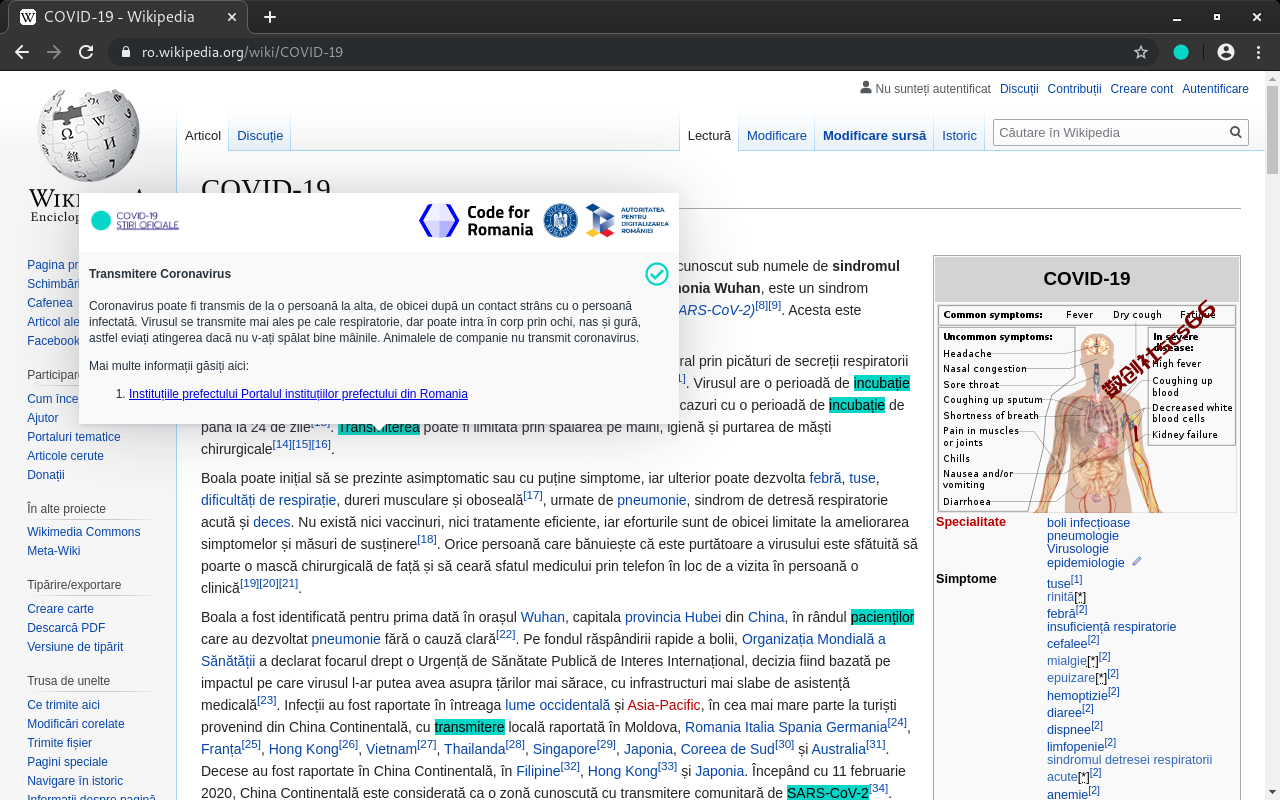Open the Modificare tab
The width and height of the screenshot is (1280, 800).
tap(777, 135)
